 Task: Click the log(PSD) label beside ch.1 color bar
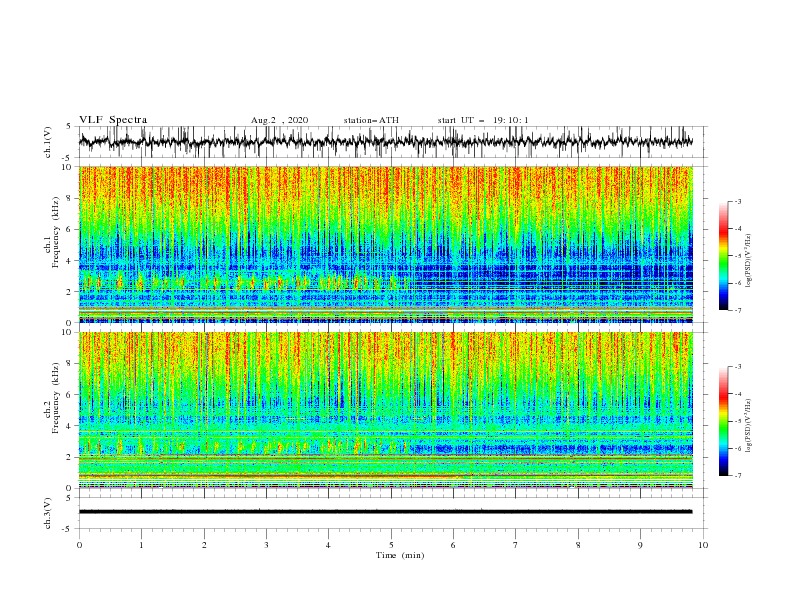coord(749,261)
